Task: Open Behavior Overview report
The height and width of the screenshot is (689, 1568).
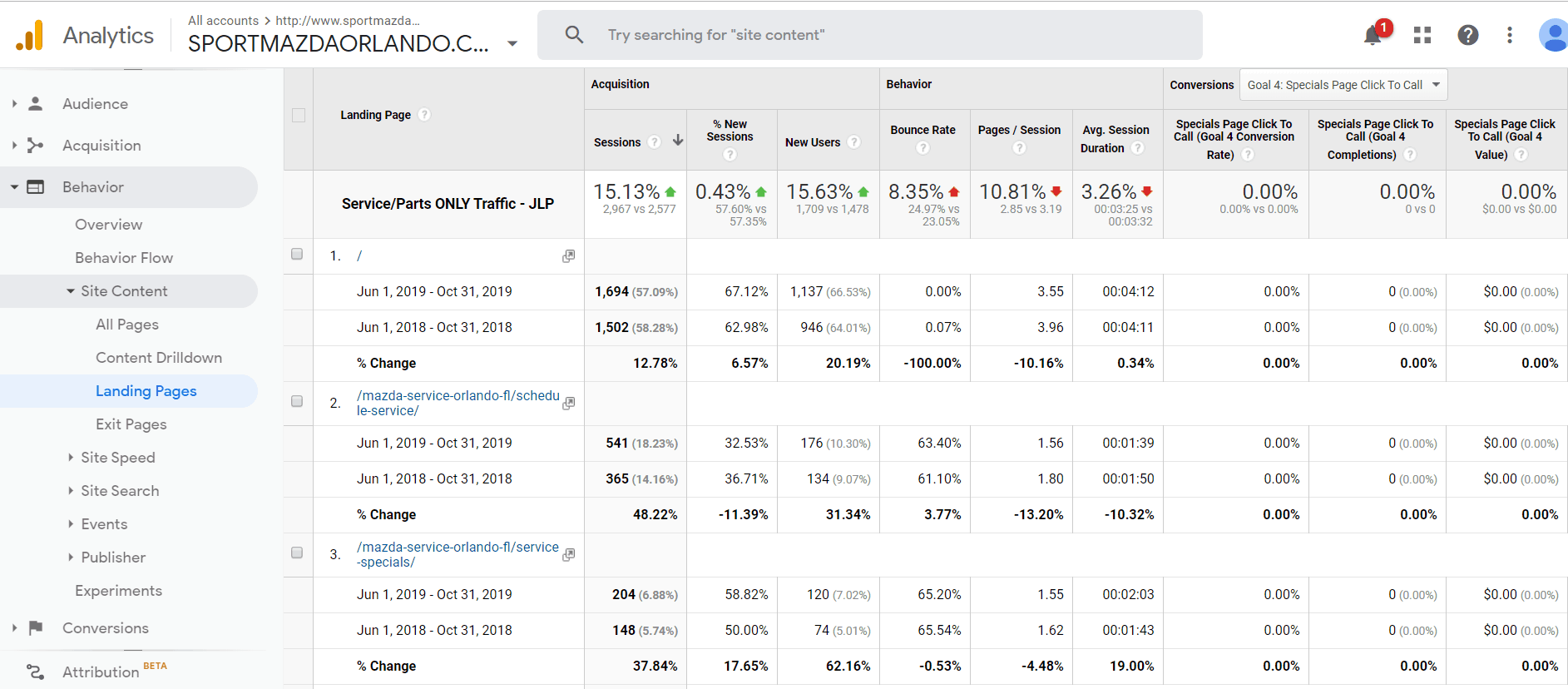Action: coord(108,225)
